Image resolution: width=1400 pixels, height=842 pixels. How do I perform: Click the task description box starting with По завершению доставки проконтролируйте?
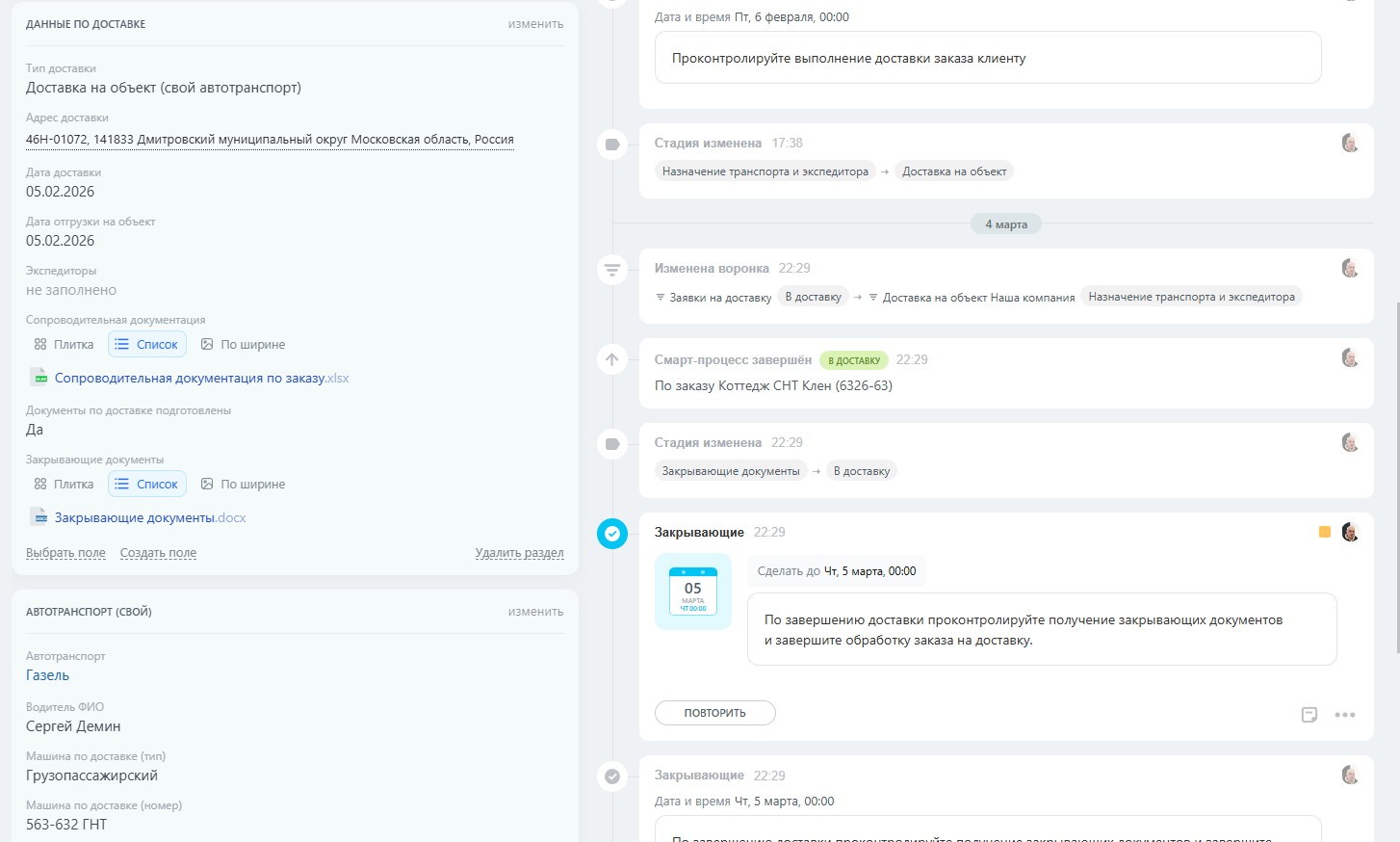tap(1042, 629)
